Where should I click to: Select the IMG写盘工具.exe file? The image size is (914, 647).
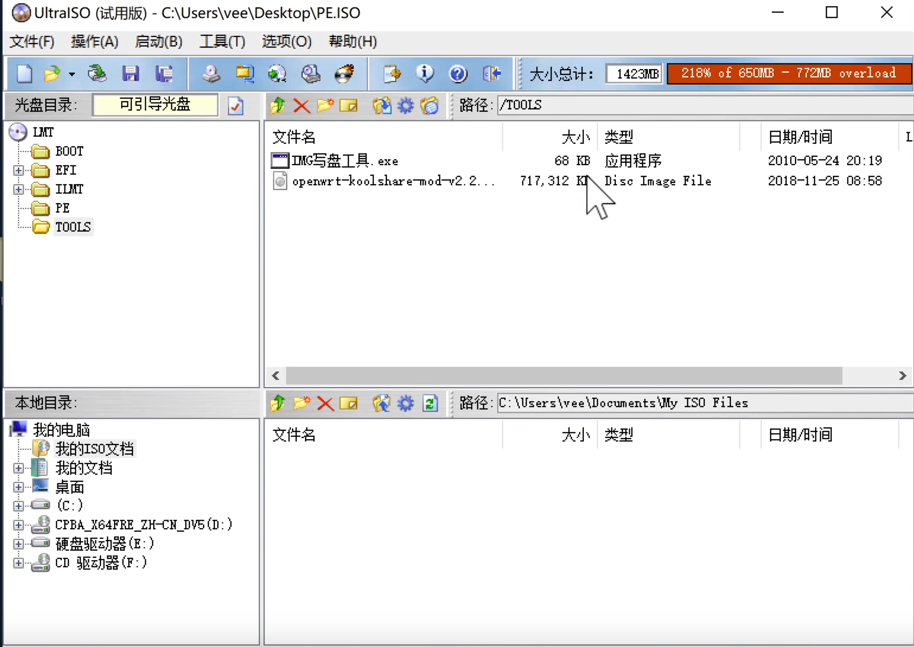[344, 160]
